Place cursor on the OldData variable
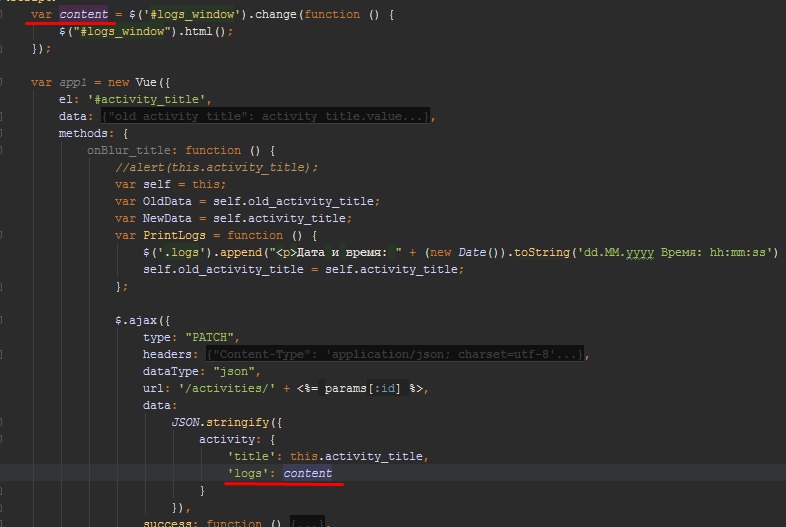Viewport: 786px width, 527px height. pos(167,201)
